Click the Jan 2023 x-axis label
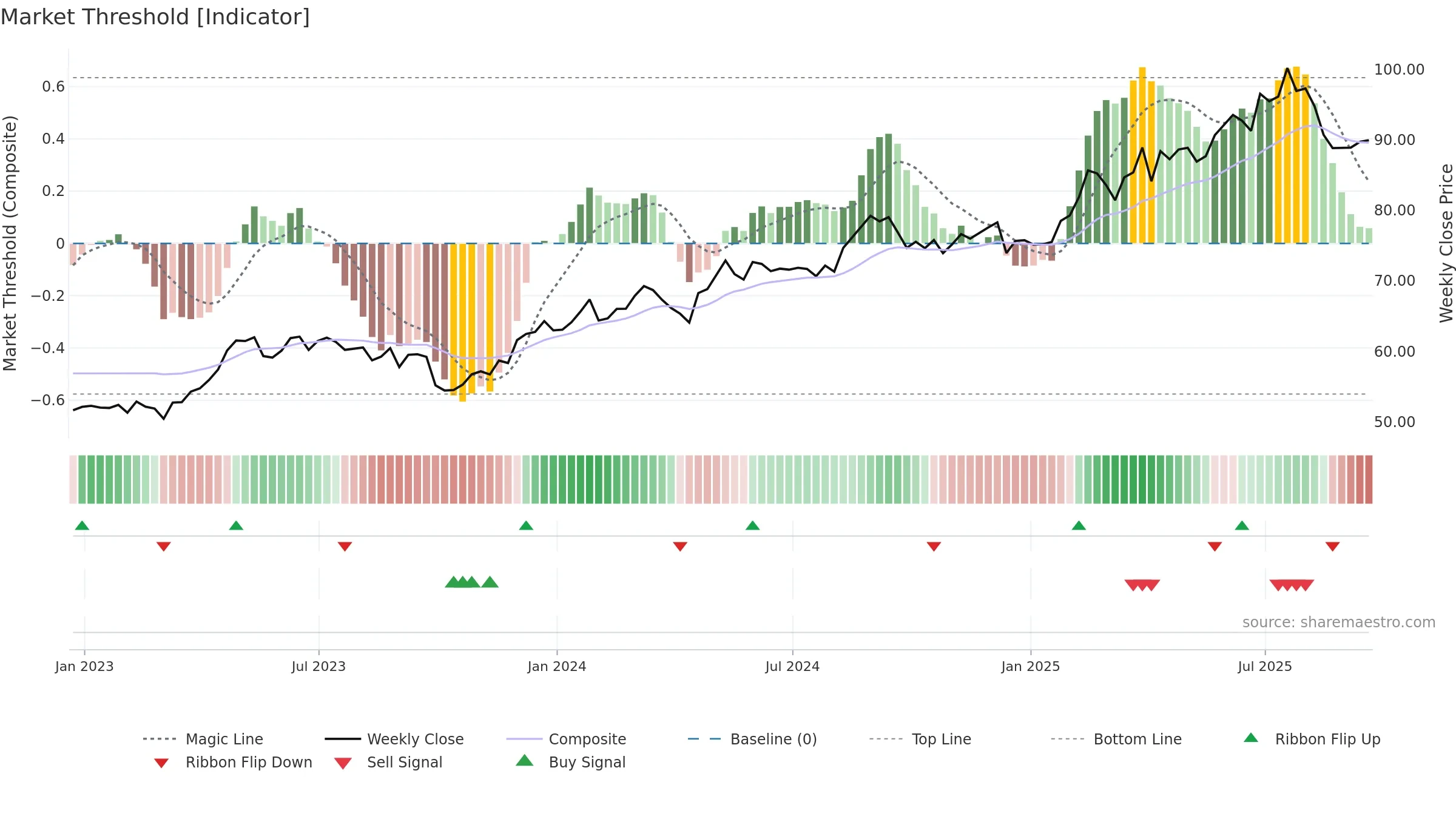Image resolution: width=1456 pixels, height=819 pixels. point(84,666)
